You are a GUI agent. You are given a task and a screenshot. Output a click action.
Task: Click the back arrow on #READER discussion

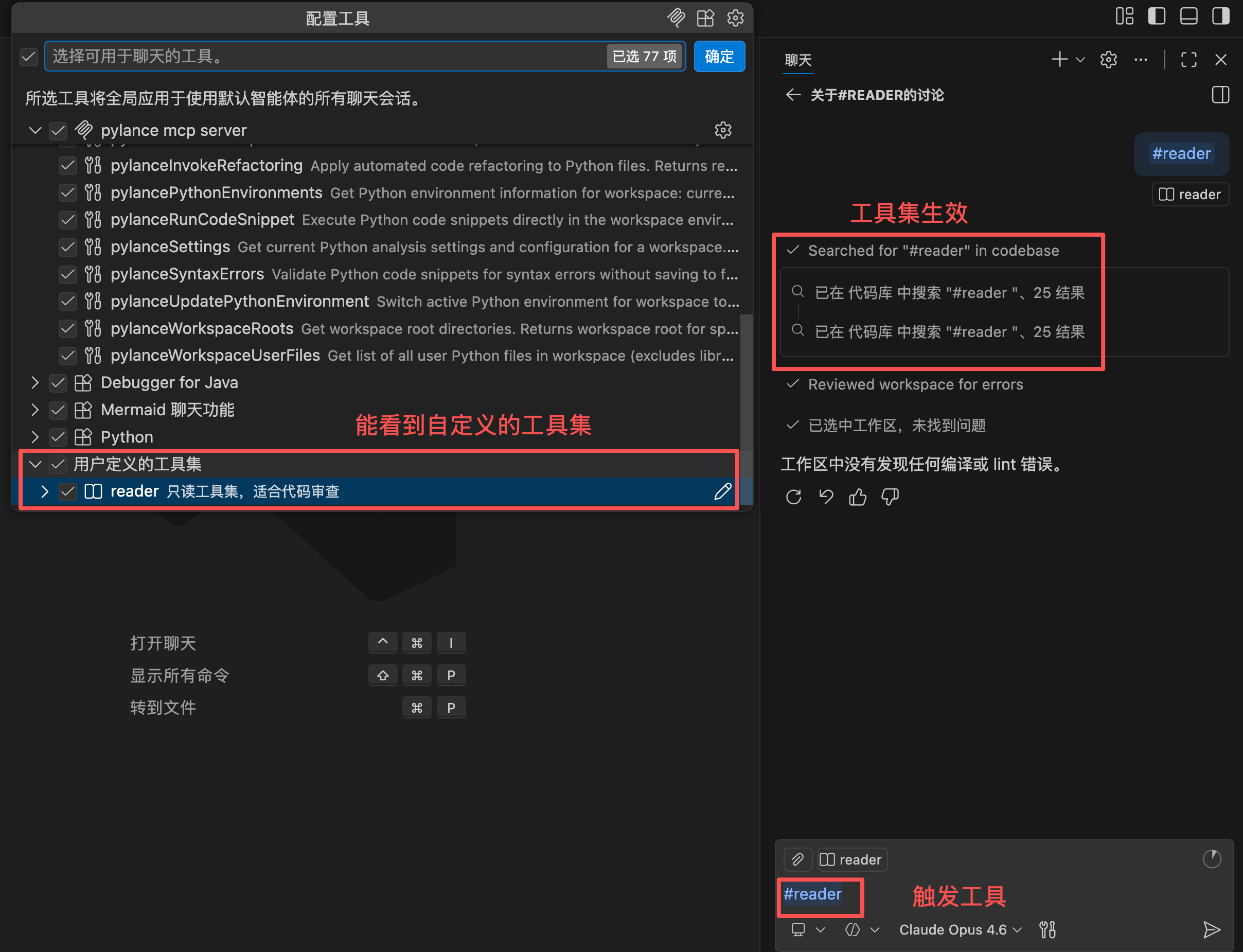tap(793, 95)
